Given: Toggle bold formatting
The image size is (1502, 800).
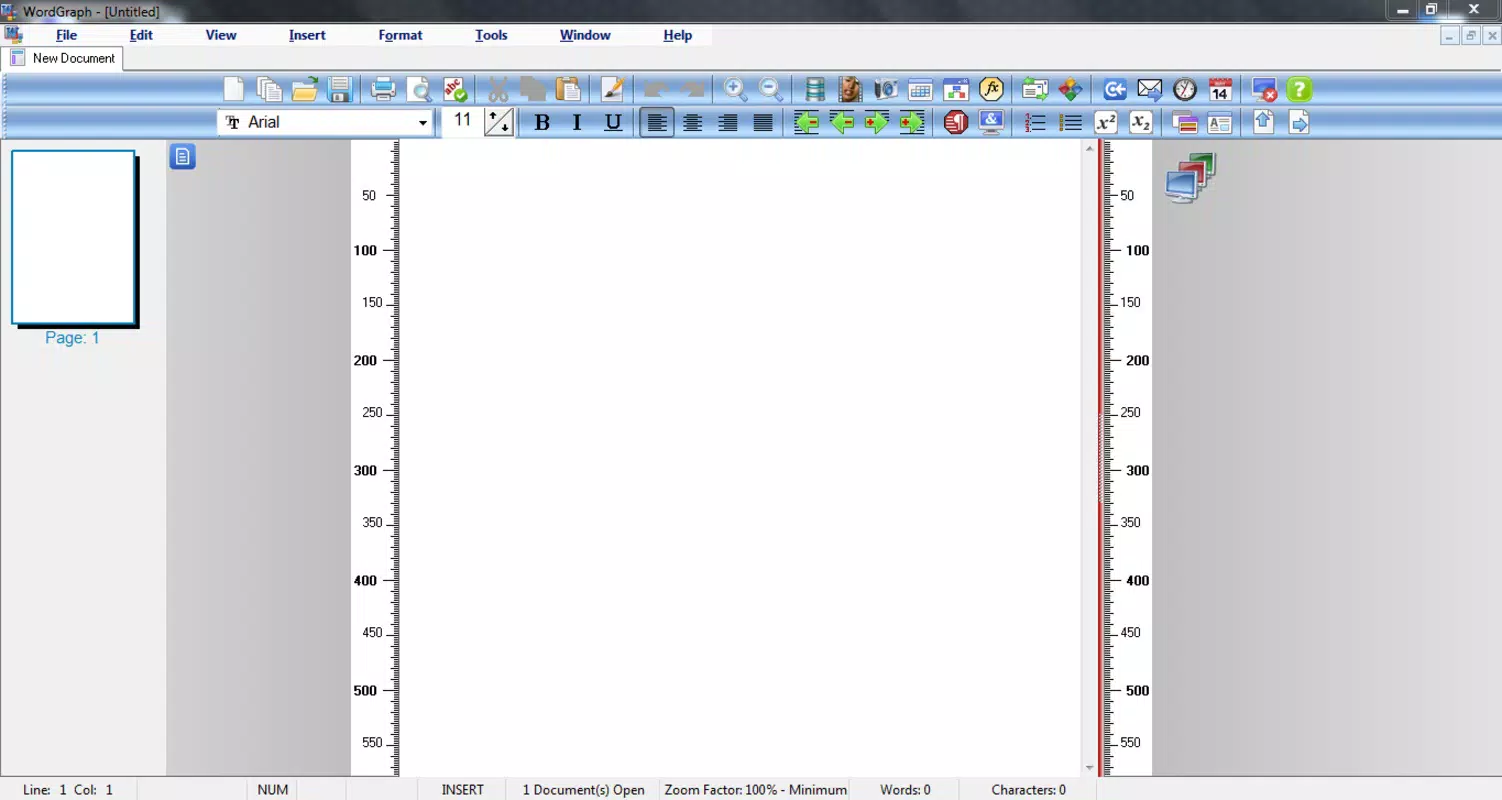Looking at the screenshot, I should click(x=542, y=122).
